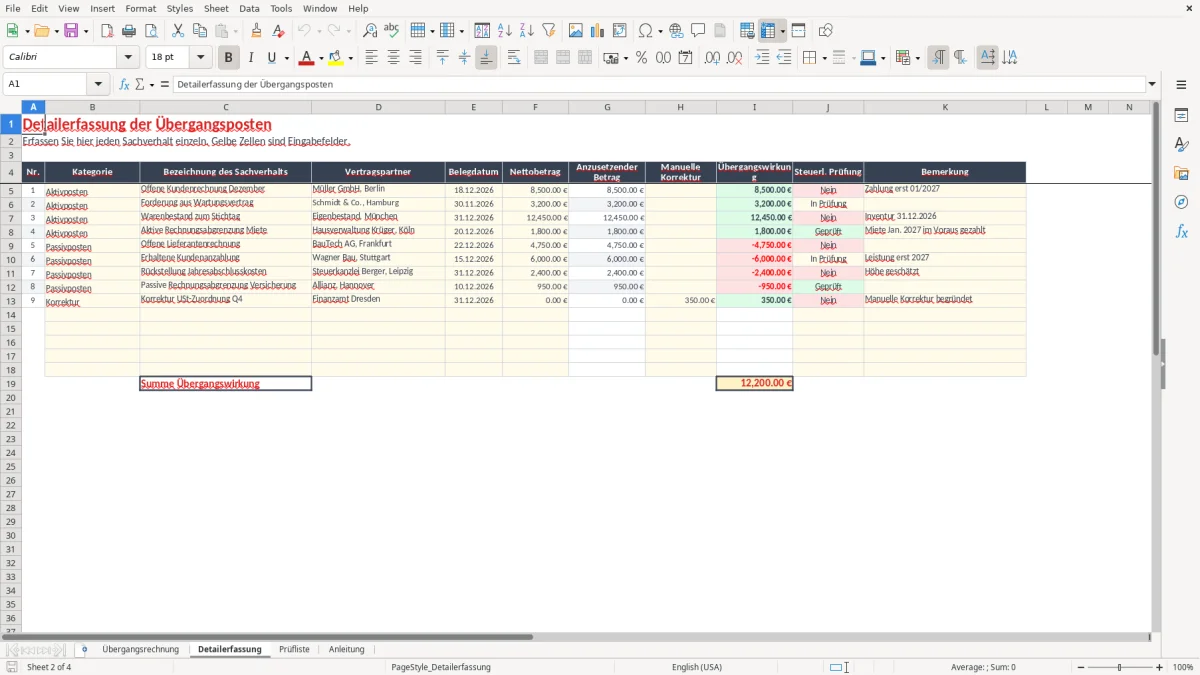Image resolution: width=1200 pixels, height=675 pixels.
Task: Open the Borders dropdown arrow
Action: pyautogui.click(x=824, y=58)
